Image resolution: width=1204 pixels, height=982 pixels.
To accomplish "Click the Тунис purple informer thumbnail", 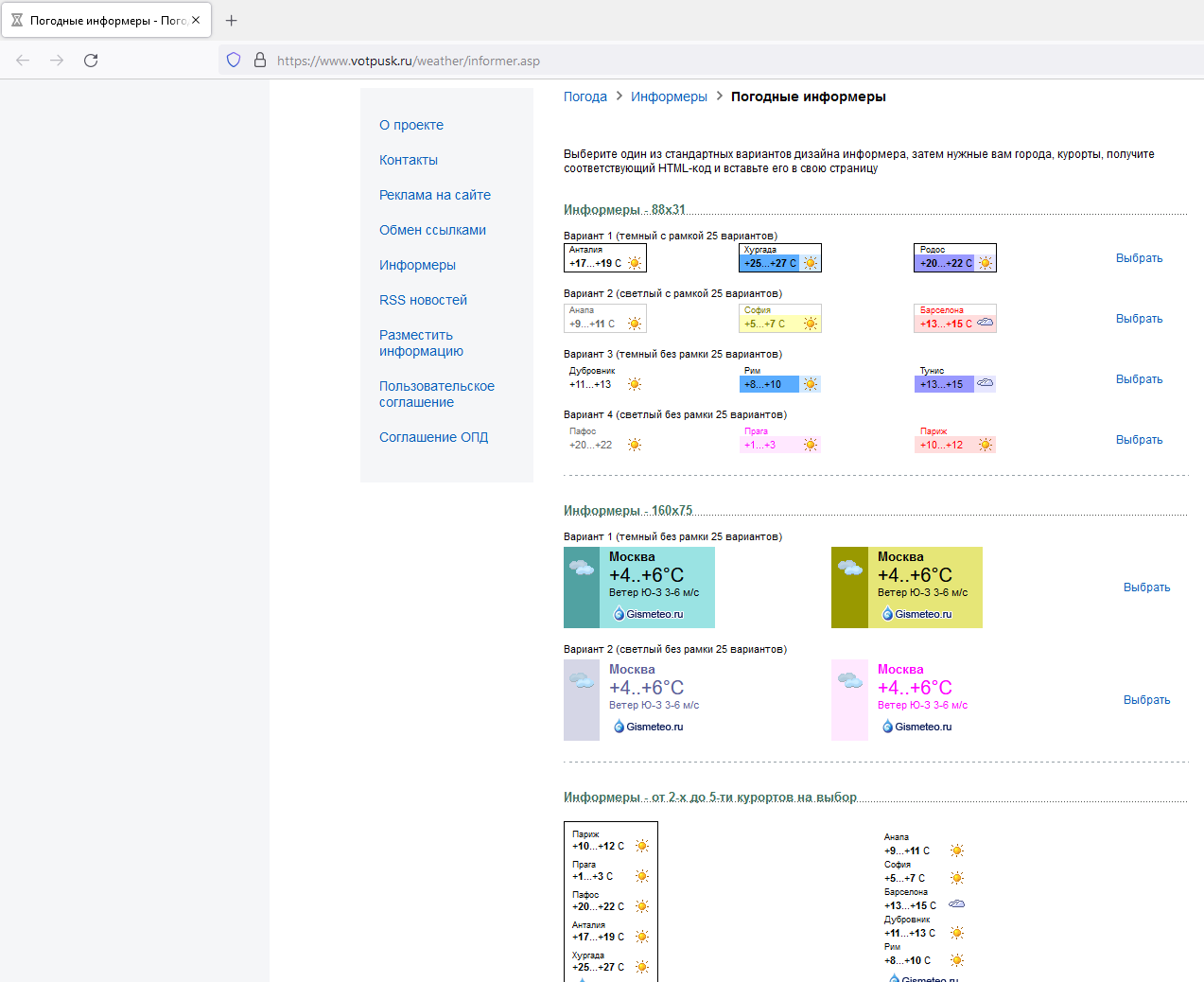I will point(955,379).
